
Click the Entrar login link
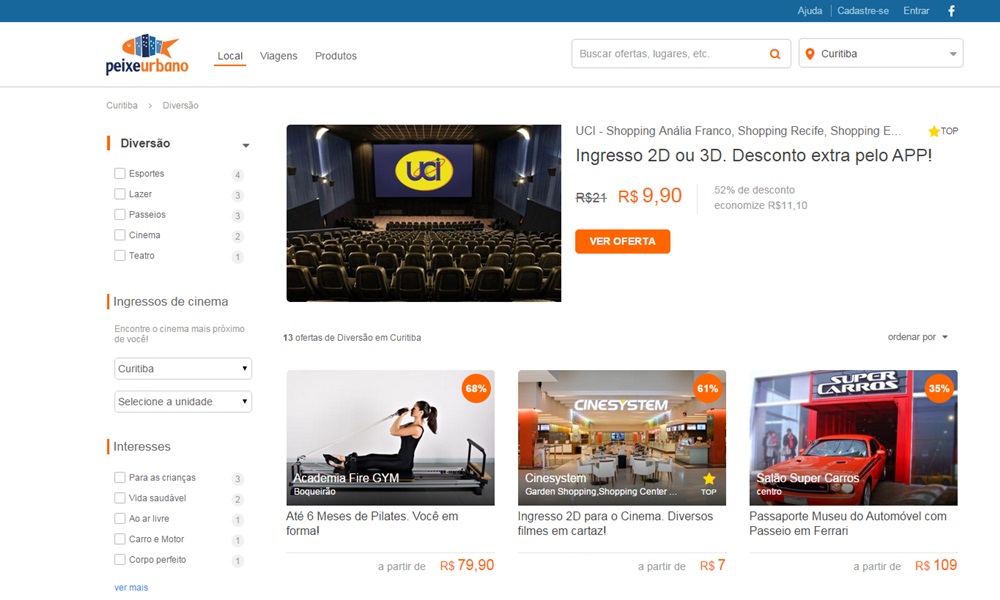click(916, 11)
